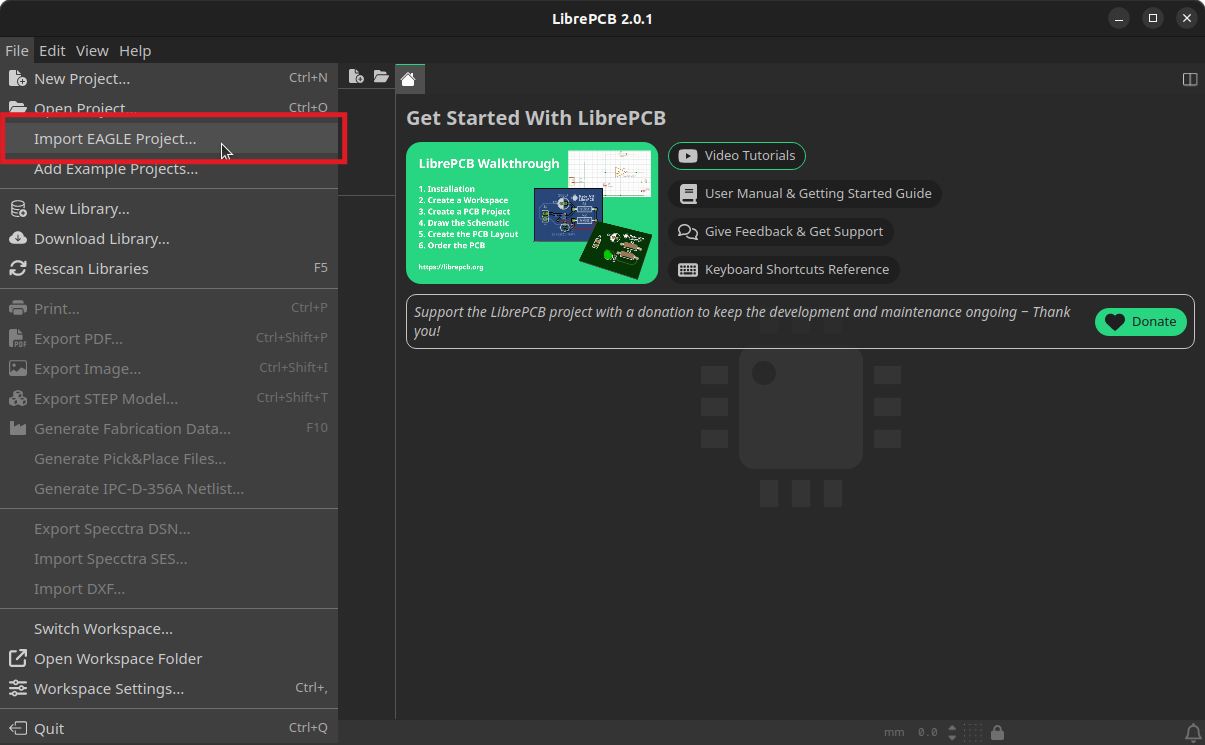Click the donation support message text
This screenshot has width=1205, height=745.
pyautogui.click(x=742, y=321)
